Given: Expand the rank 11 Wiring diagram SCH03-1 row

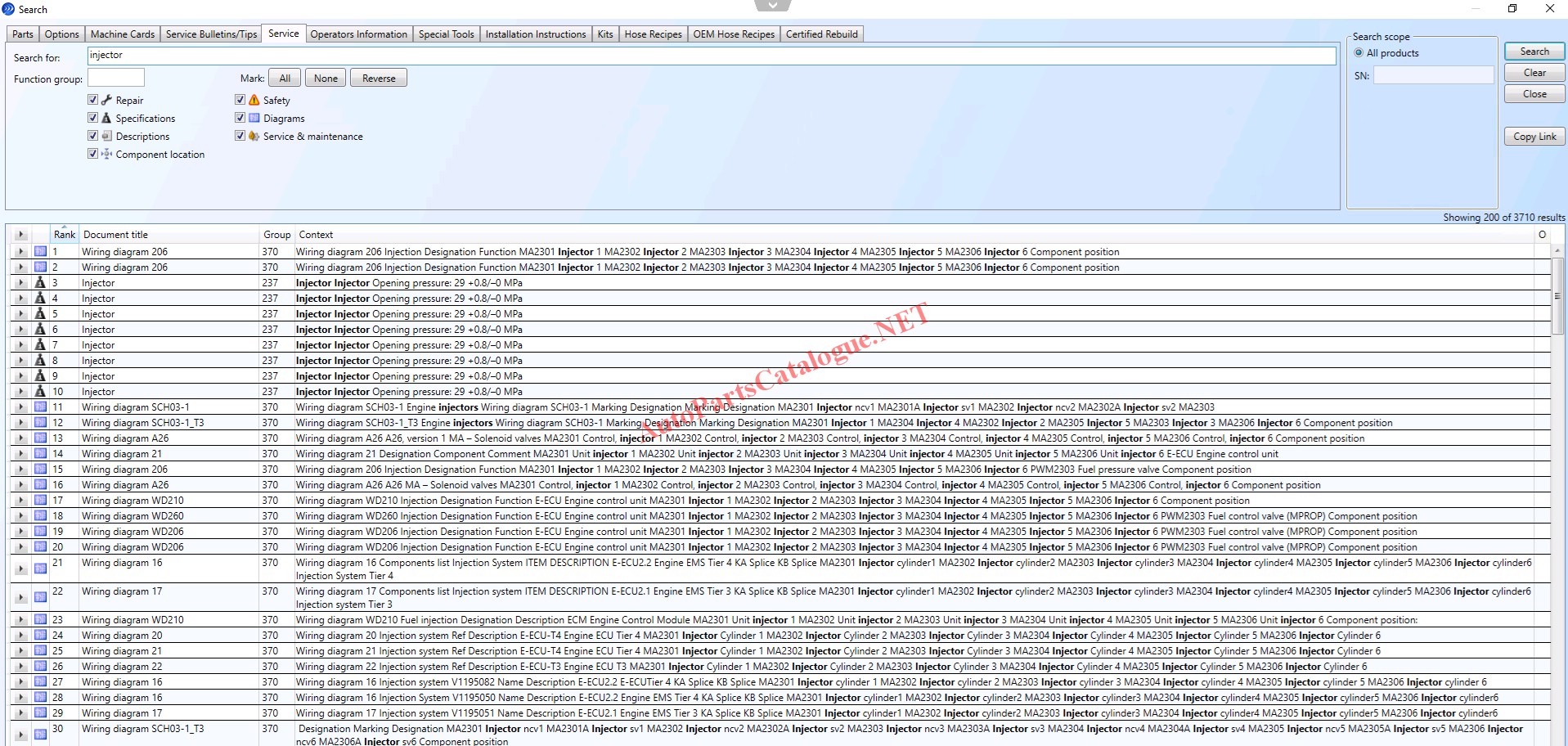Looking at the screenshot, I should point(20,407).
